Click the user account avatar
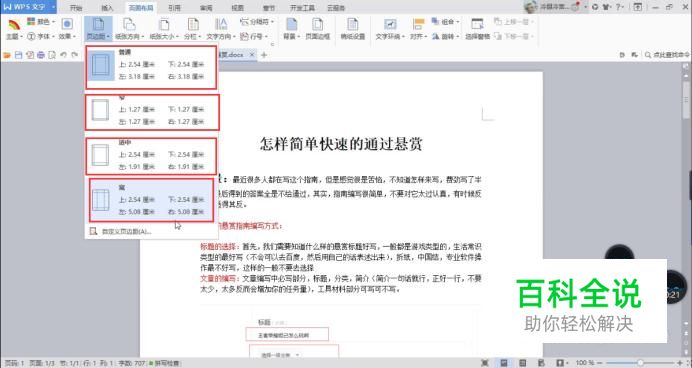The width and height of the screenshot is (692, 368). click(x=530, y=7)
